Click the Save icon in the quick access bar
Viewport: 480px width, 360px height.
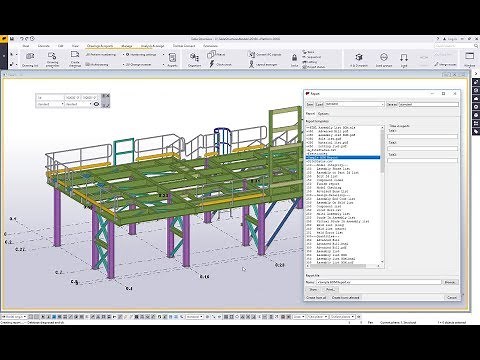click(x=12, y=39)
